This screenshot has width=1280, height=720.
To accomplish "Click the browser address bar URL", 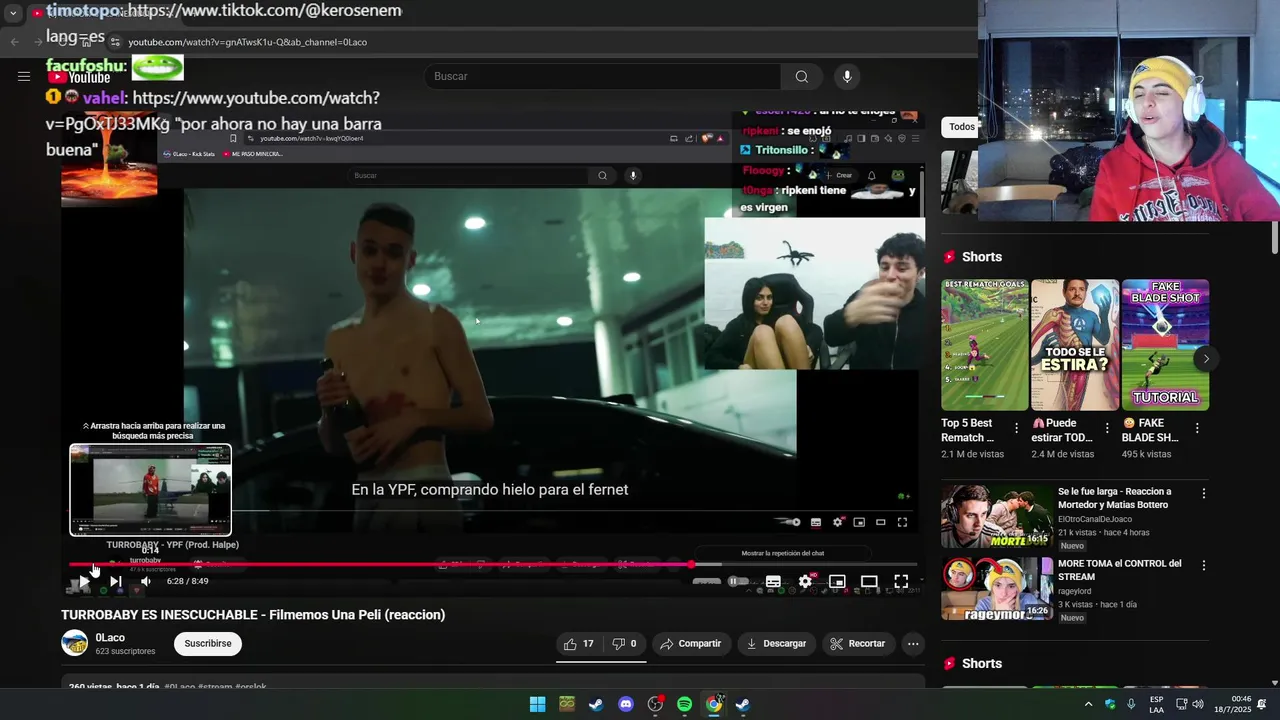I will coord(248,42).
